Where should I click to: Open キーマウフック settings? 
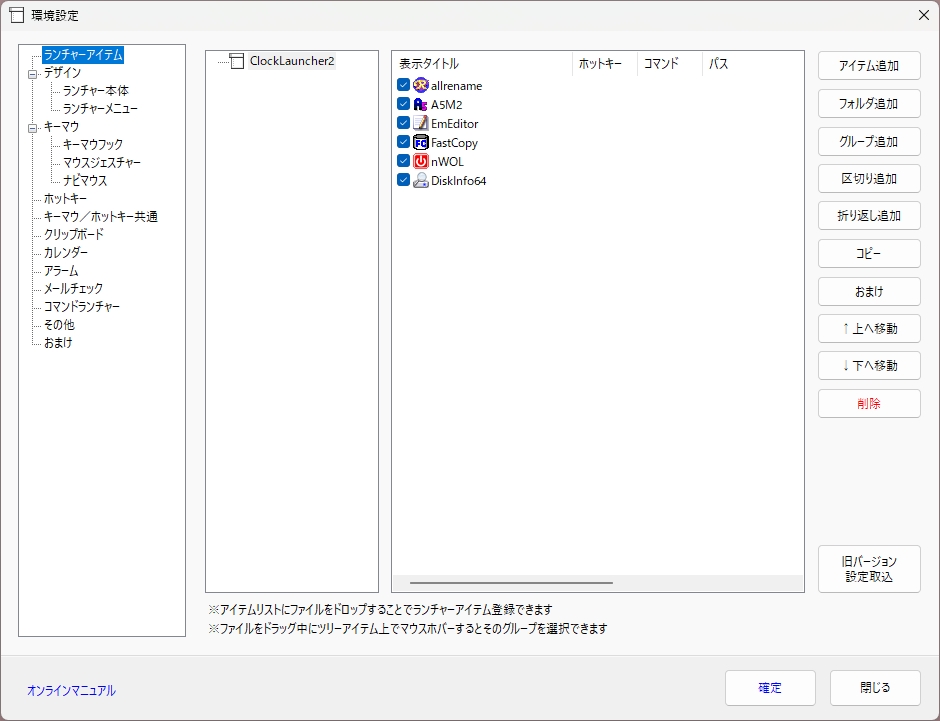pyautogui.click(x=93, y=144)
